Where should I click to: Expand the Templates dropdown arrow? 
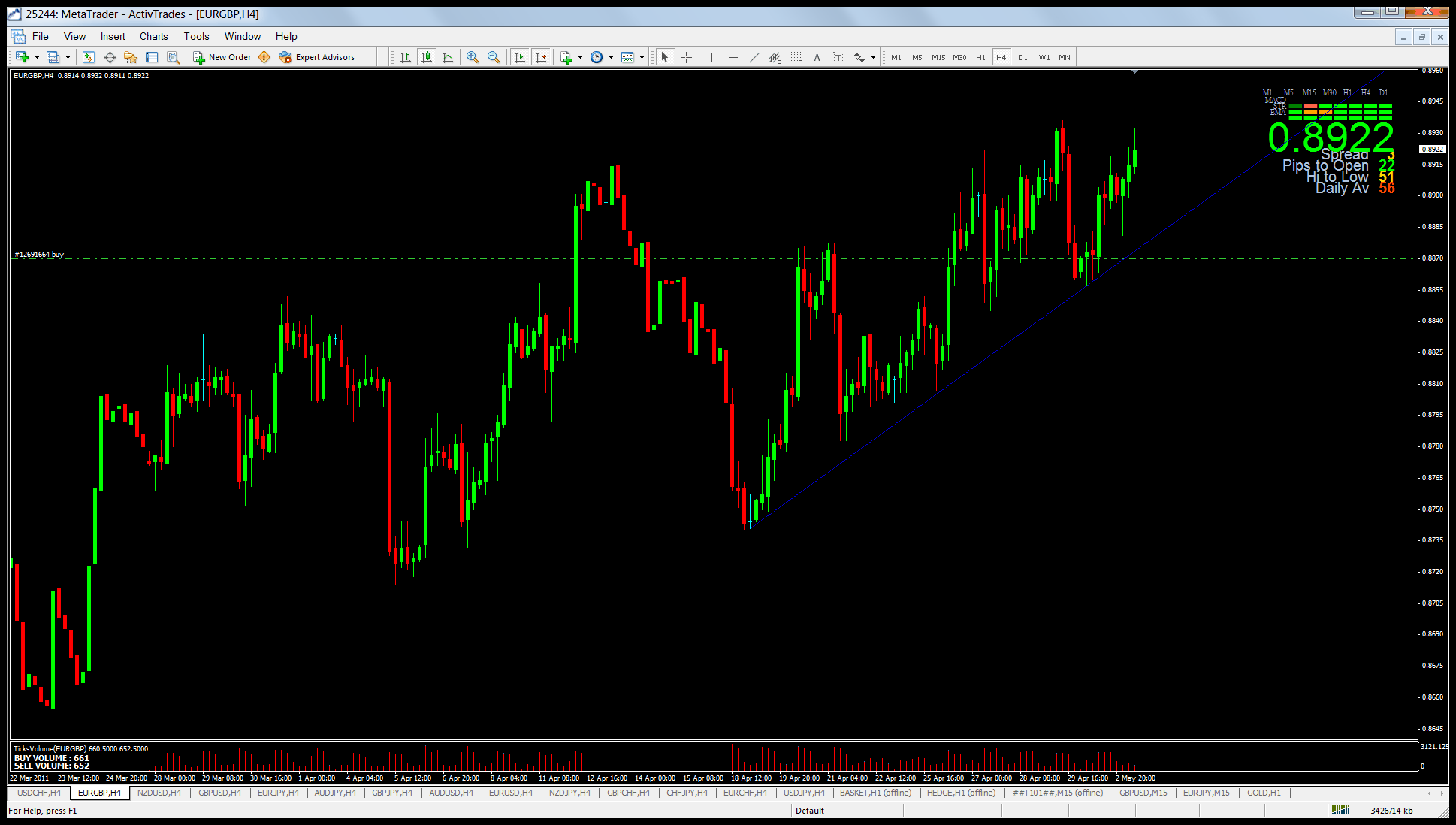tap(642, 57)
